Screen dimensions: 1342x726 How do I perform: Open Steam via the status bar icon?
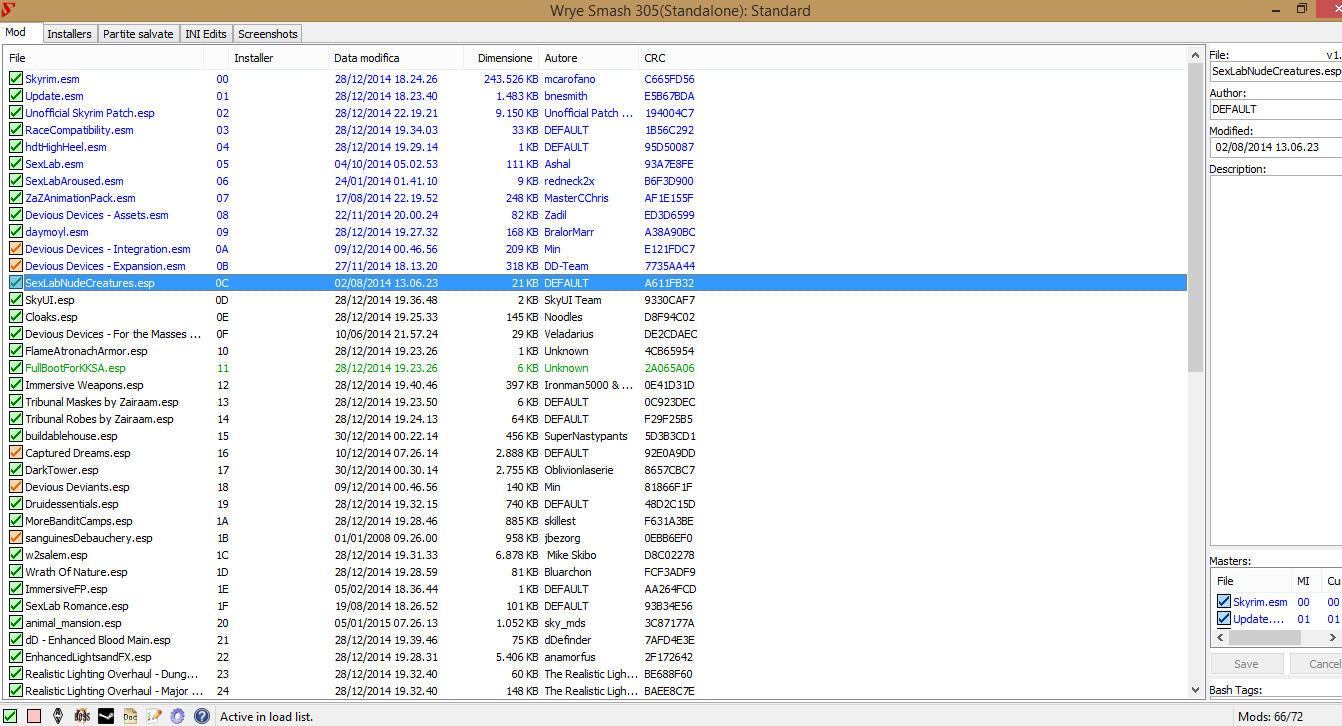(x=106, y=716)
